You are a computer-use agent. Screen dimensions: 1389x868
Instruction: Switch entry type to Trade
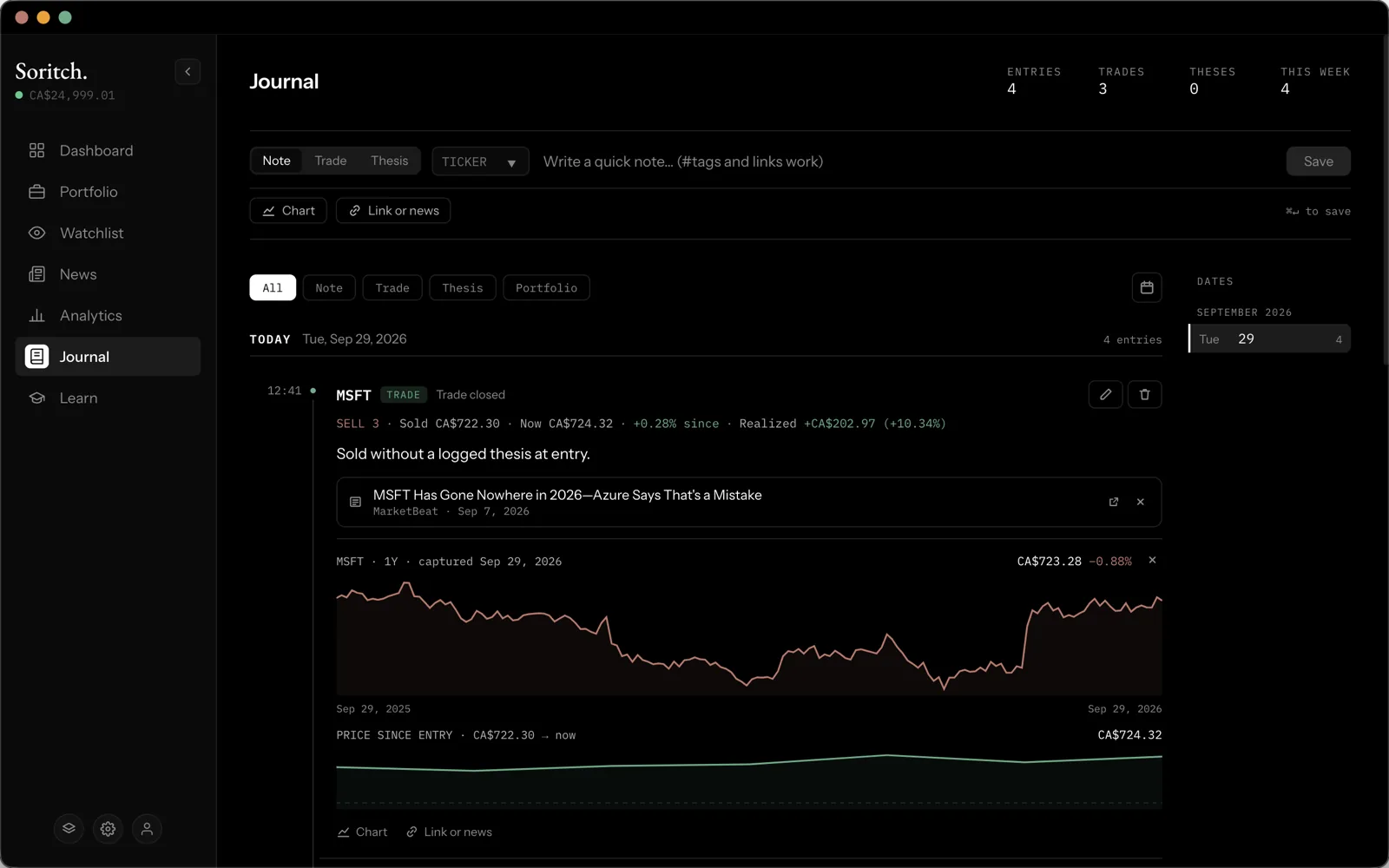[331, 161]
